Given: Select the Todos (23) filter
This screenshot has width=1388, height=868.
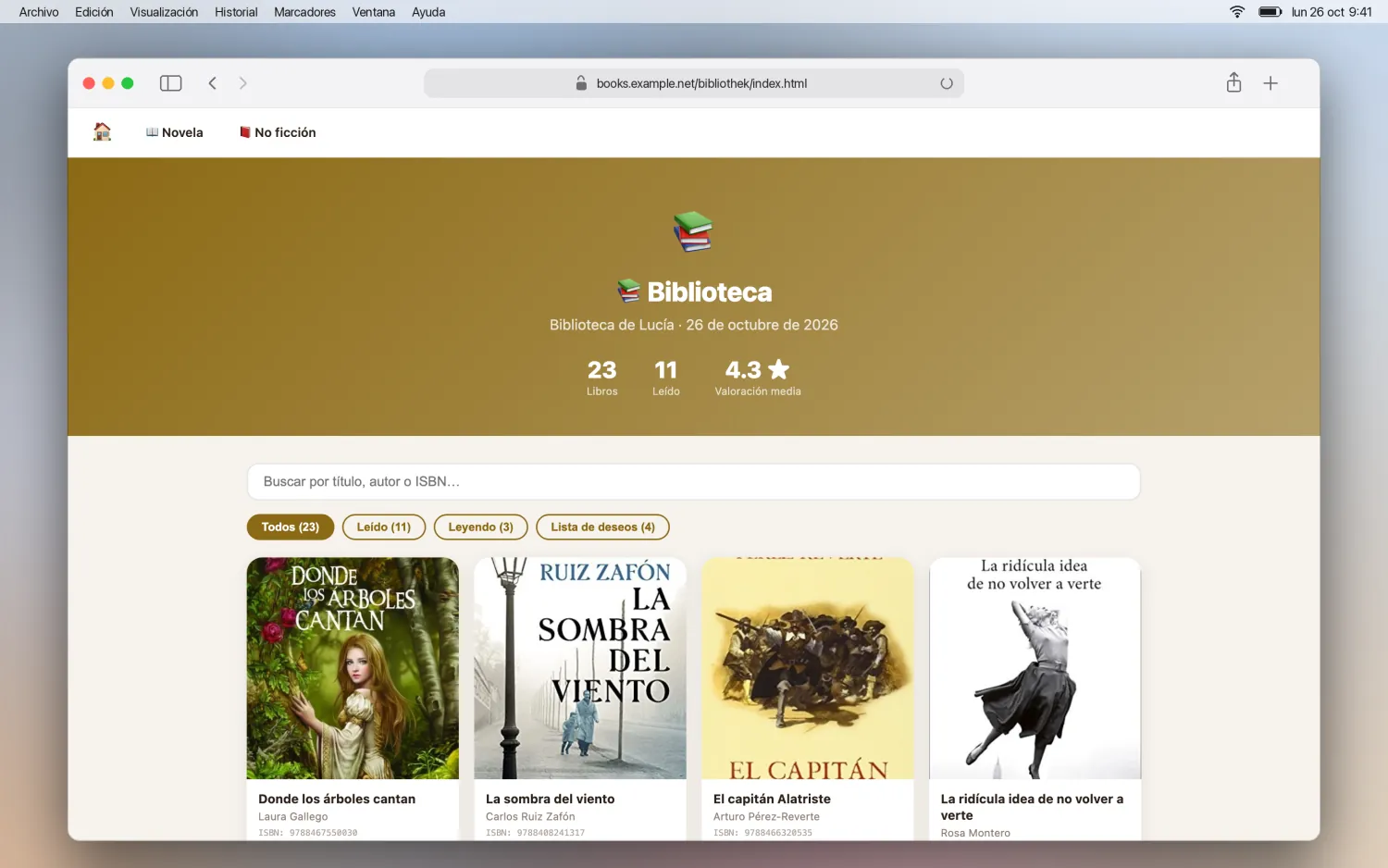Looking at the screenshot, I should click(291, 527).
